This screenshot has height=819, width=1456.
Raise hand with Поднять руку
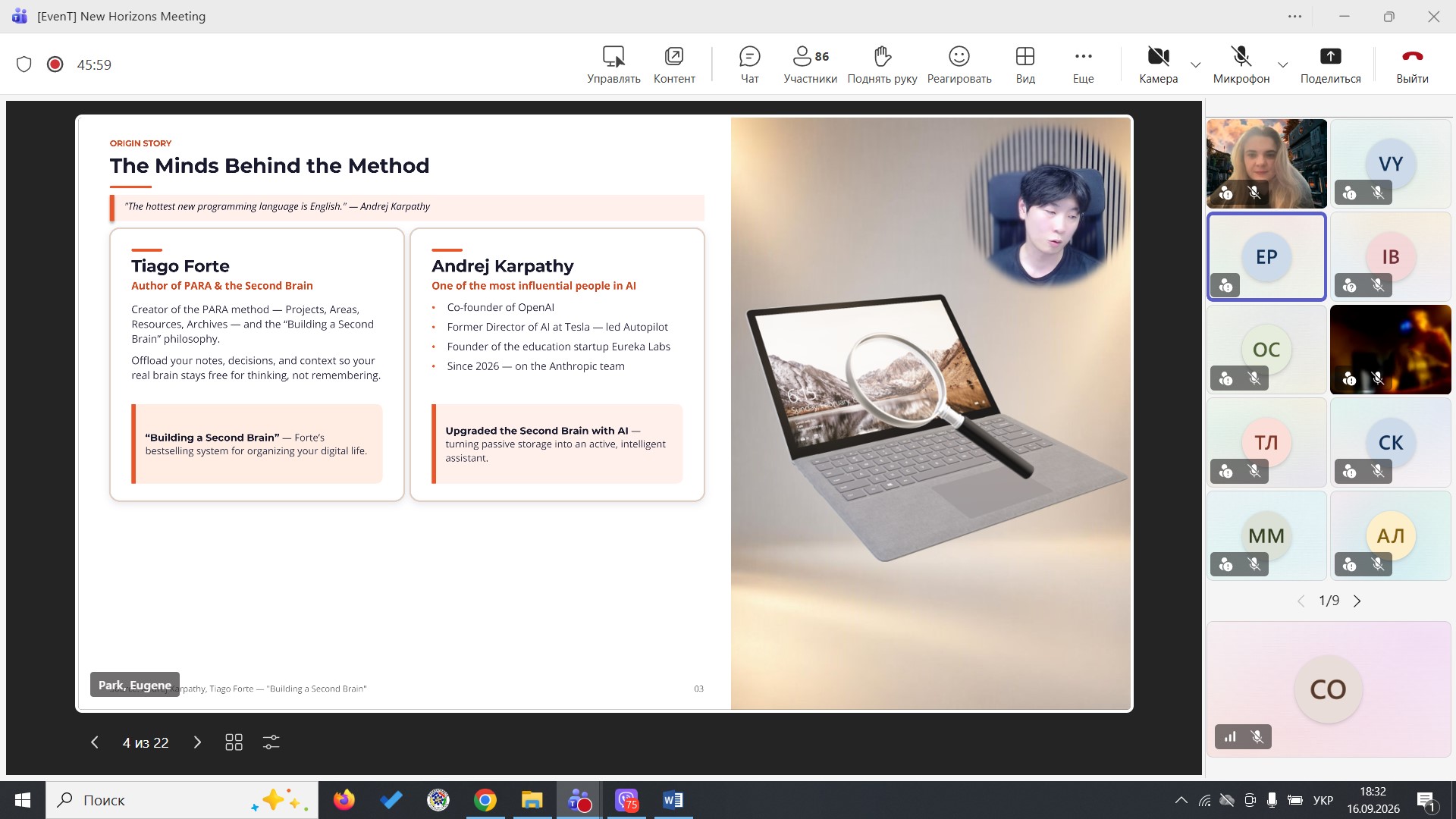(882, 64)
